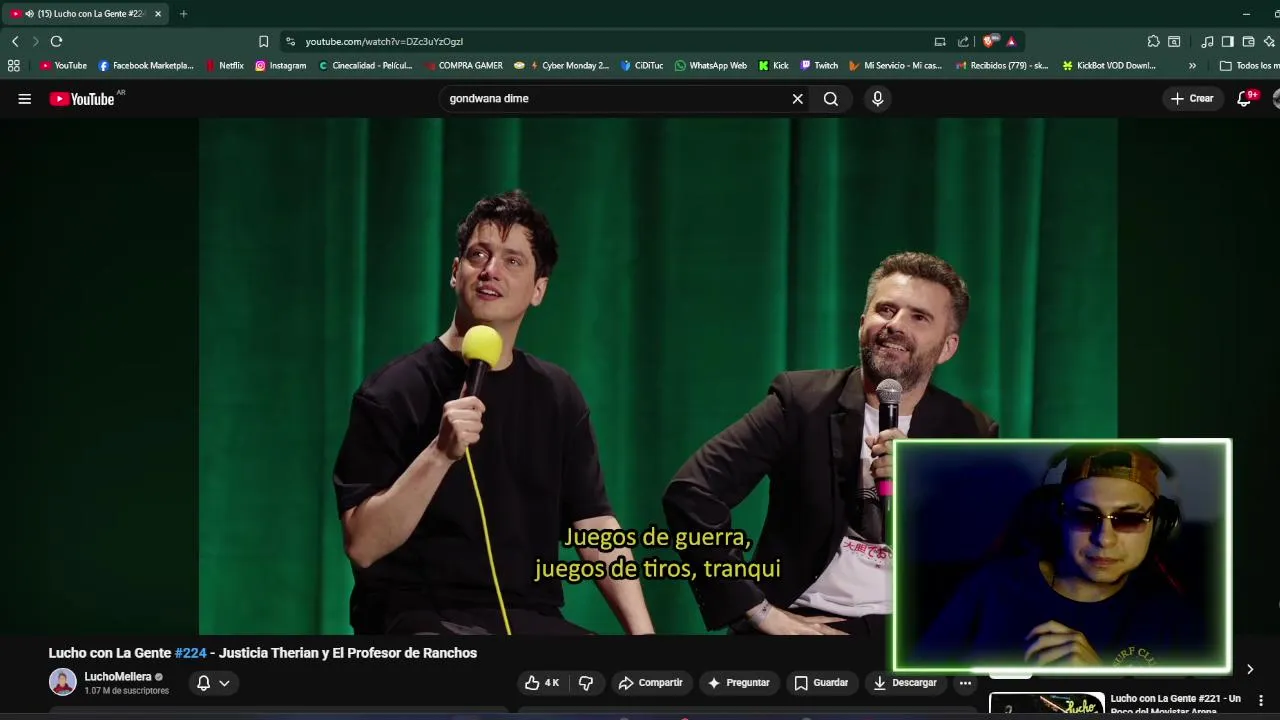The height and width of the screenshot is (720, 1280).
Task: Run search with the magnifying glass button
Action: click(x=831, y=98)
